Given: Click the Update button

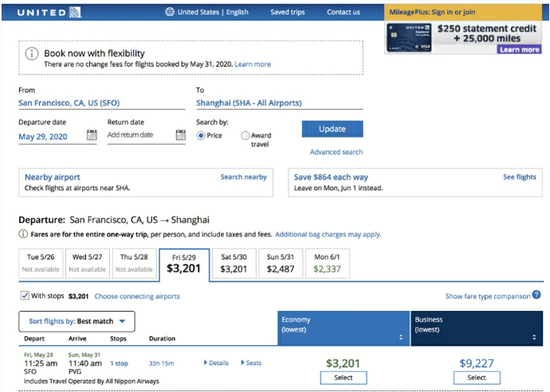Looking at the screenshot, I should tap(333, 129).
